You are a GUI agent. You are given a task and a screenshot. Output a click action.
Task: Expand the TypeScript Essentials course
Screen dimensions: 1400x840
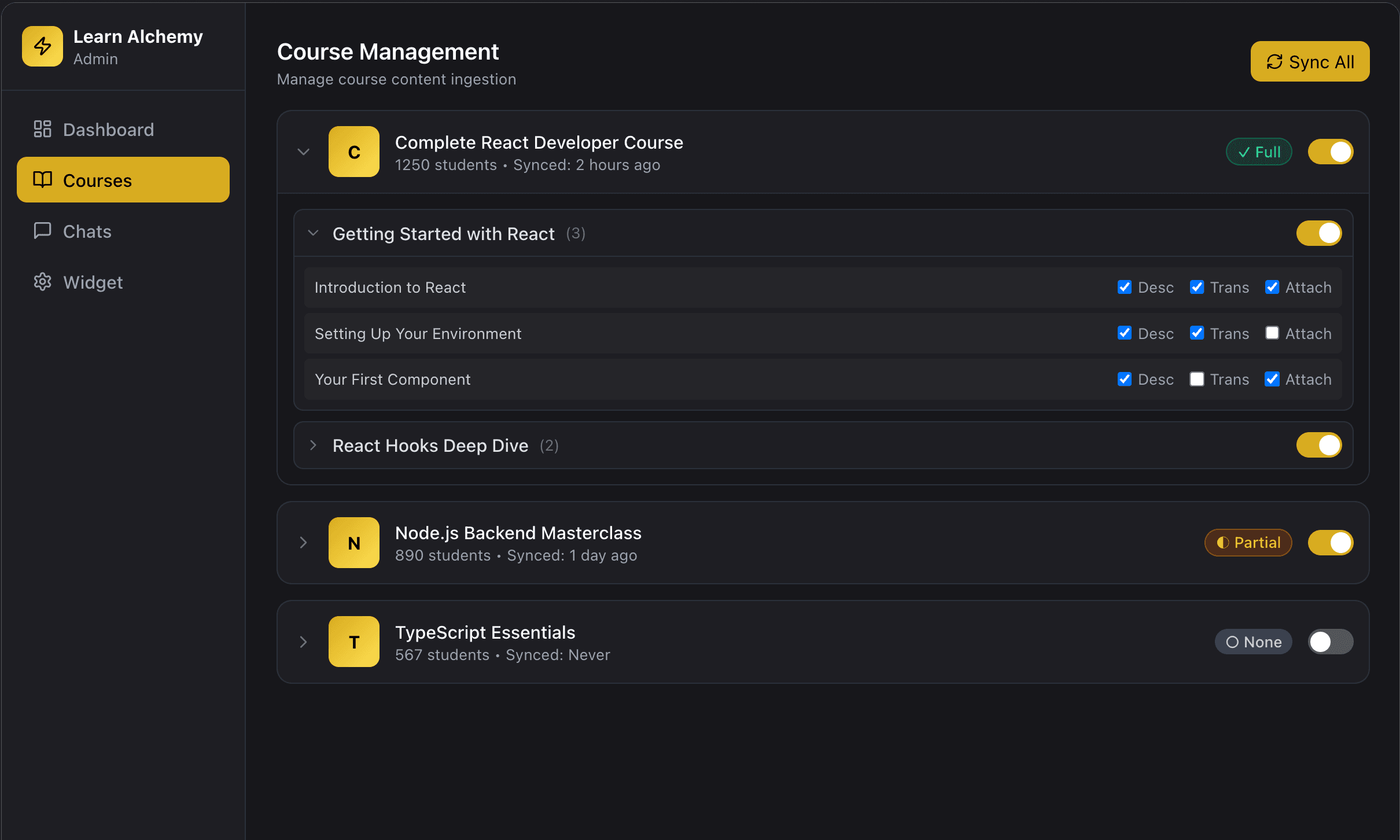click(303, 642)
